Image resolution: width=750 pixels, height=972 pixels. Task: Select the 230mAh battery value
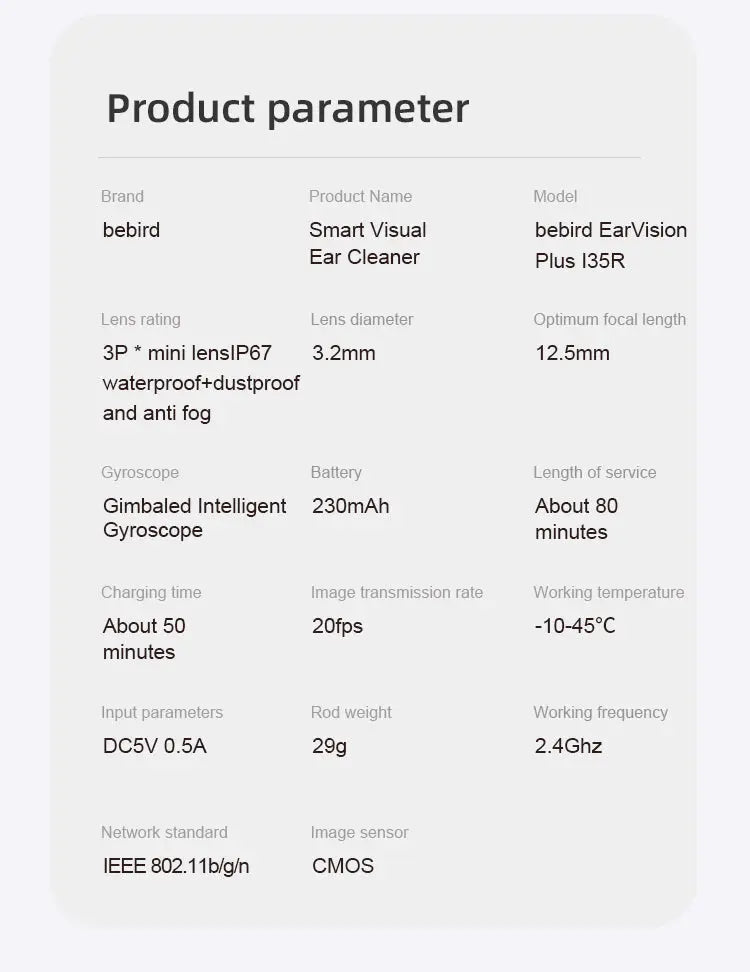[351, 506]
